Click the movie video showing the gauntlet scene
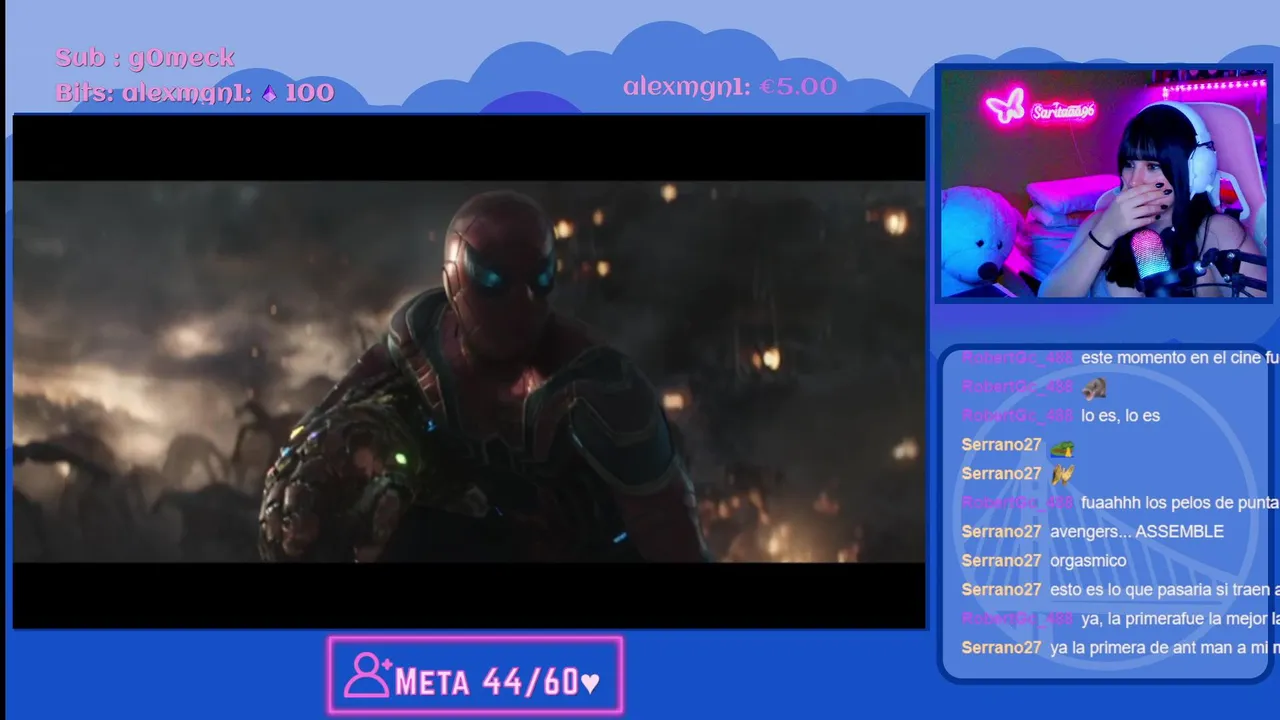1280x720 pixels. (x=469, y=371)
